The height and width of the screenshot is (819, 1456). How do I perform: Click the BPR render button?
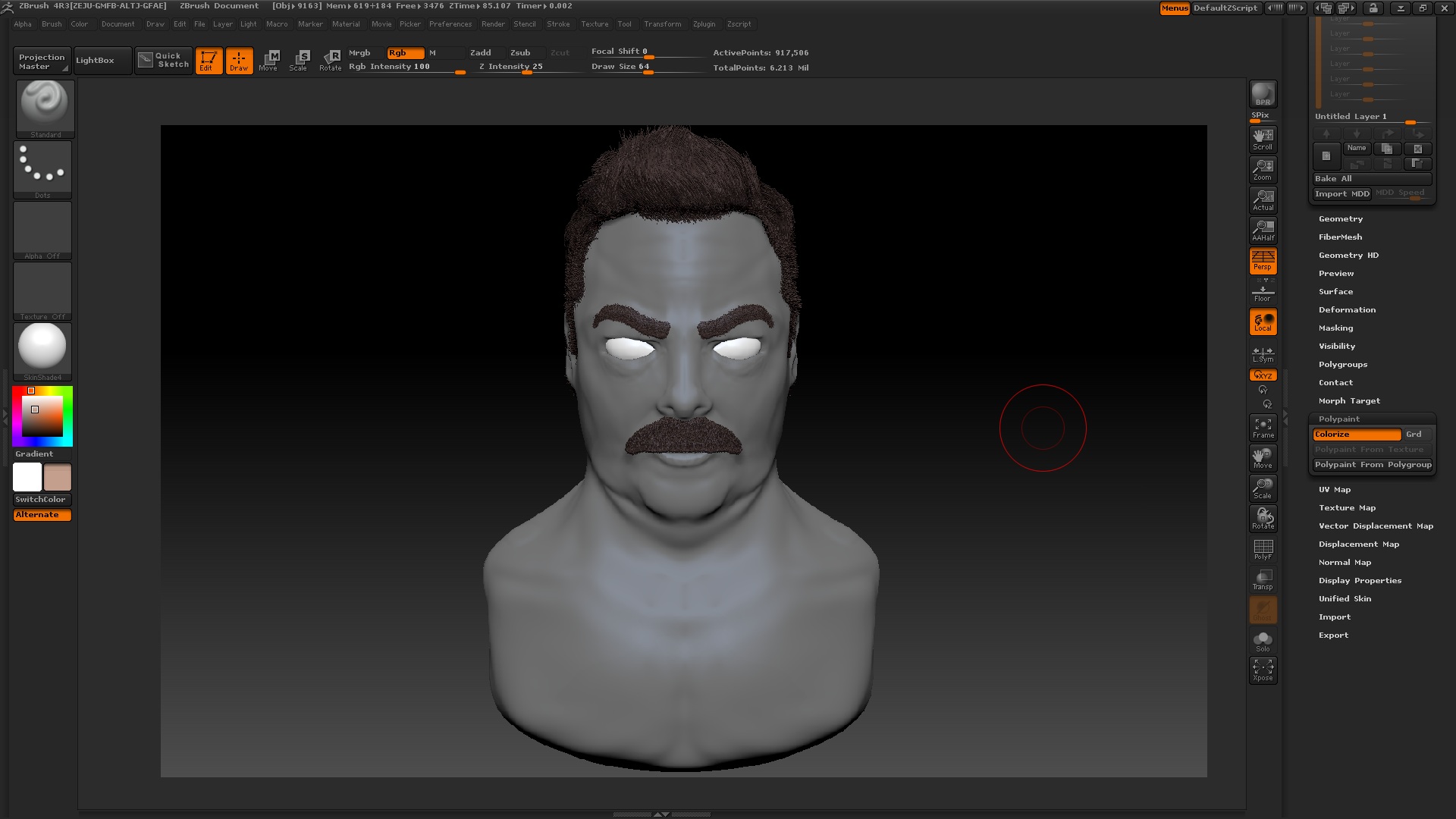coord(1262,93)
